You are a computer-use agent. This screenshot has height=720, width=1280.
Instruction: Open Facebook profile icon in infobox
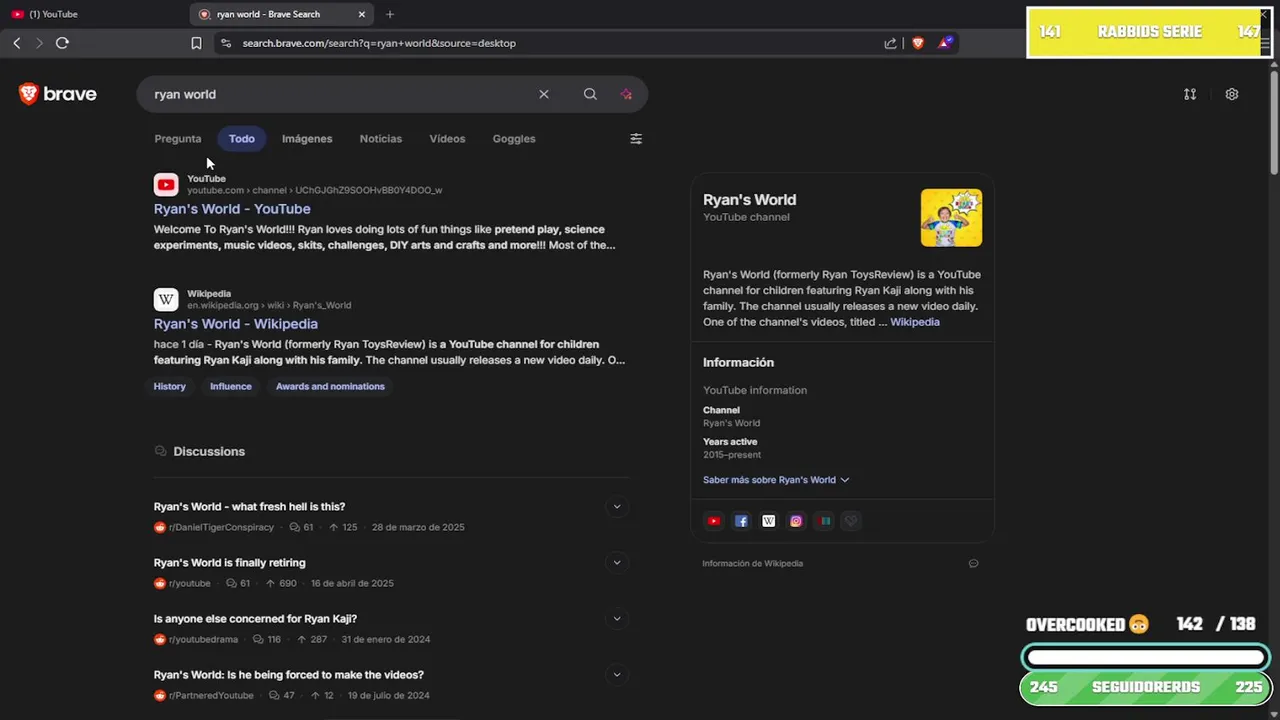pos(741,521)
